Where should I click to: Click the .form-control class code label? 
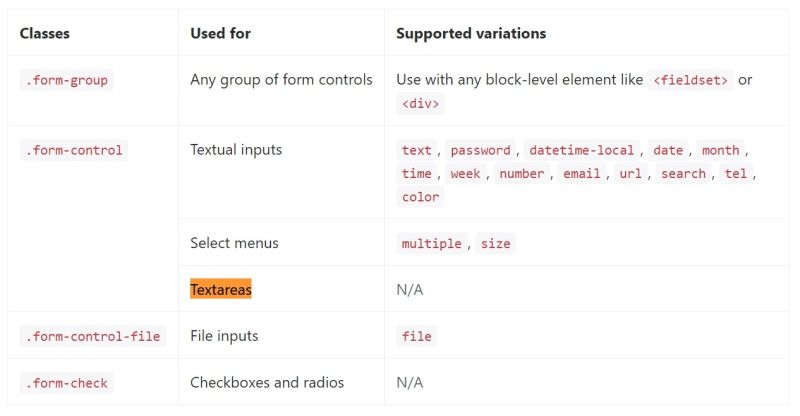click(x=72, y=150)
